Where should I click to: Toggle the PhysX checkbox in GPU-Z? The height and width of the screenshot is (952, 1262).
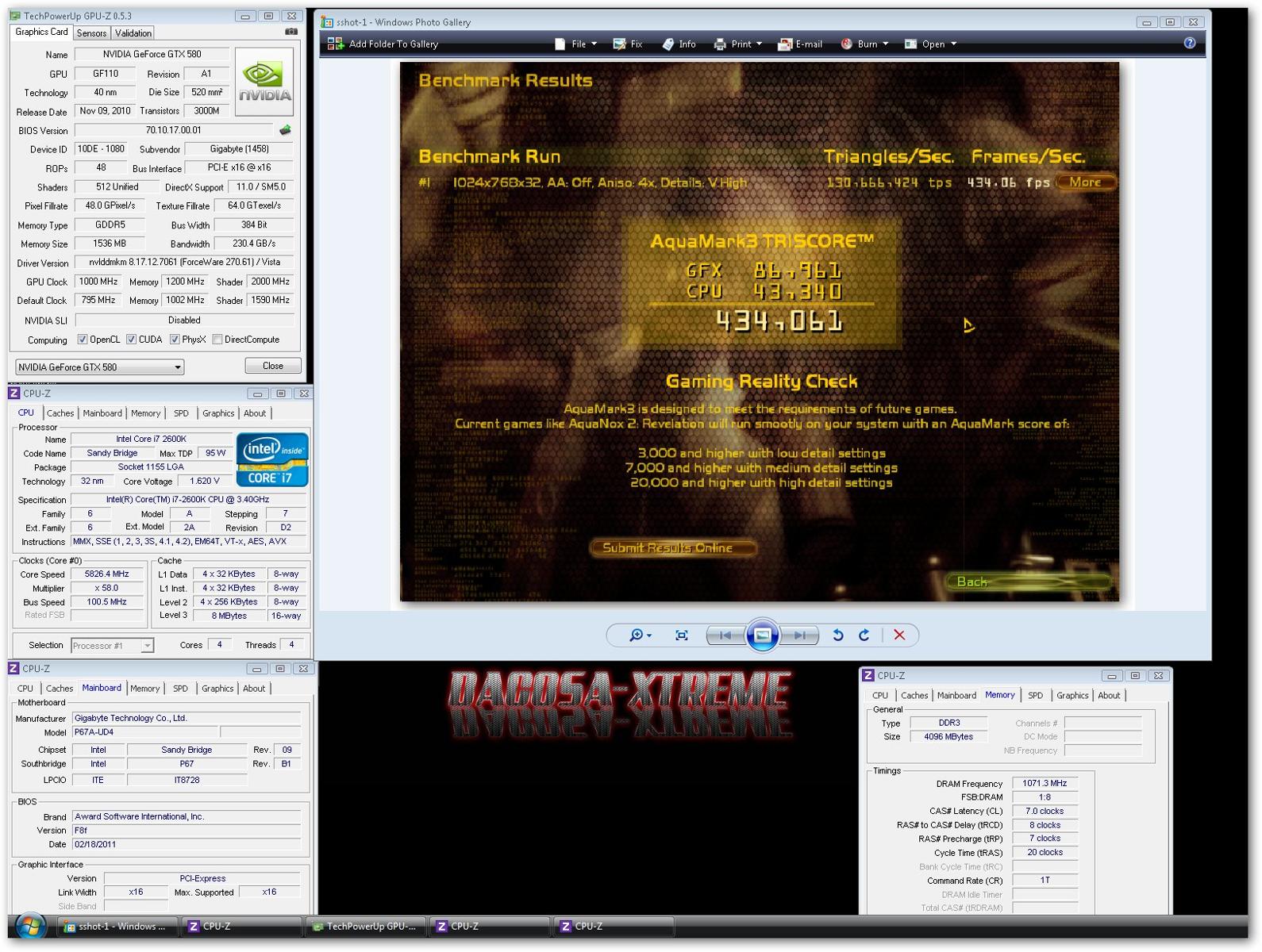point(175,340)
